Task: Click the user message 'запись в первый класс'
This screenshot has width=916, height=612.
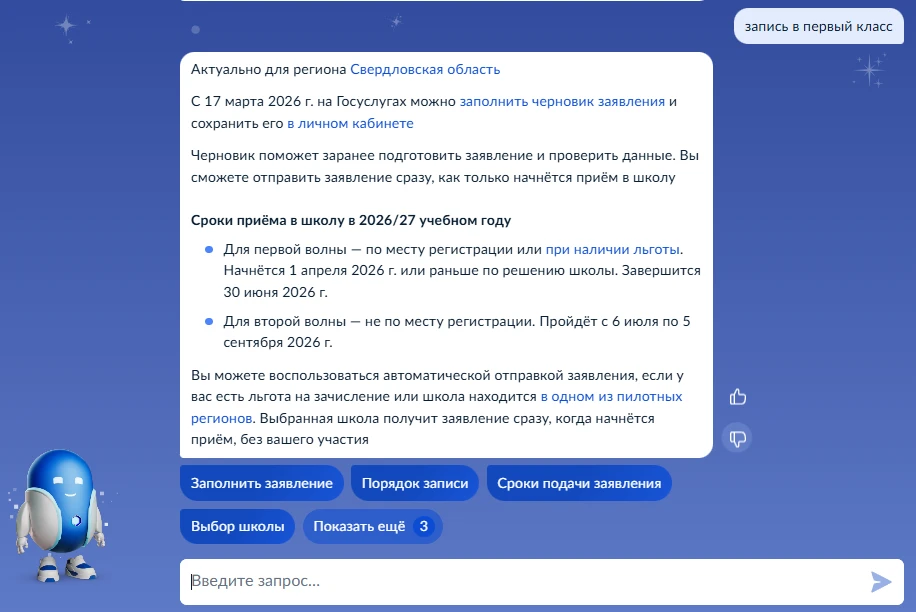Action: (x=818, y=27)
